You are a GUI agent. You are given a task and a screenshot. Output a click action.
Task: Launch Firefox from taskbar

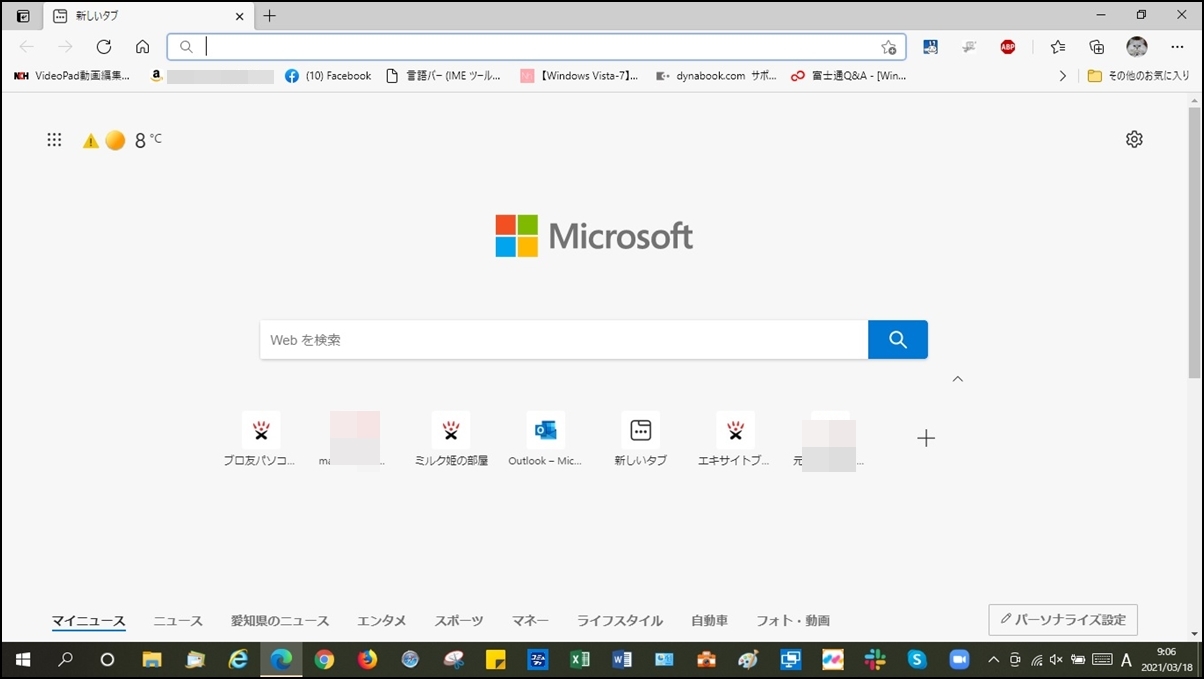click(x=367, y=660)
